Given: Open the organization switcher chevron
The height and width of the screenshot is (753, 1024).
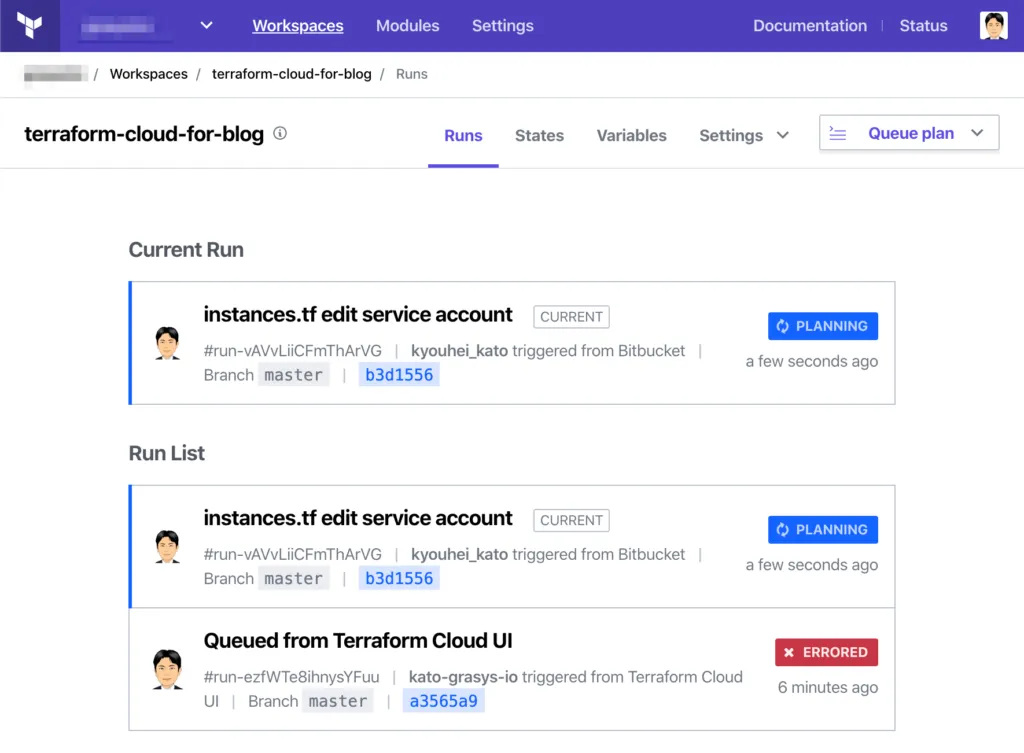Looking at the screenshot, I should pos(206,25).
